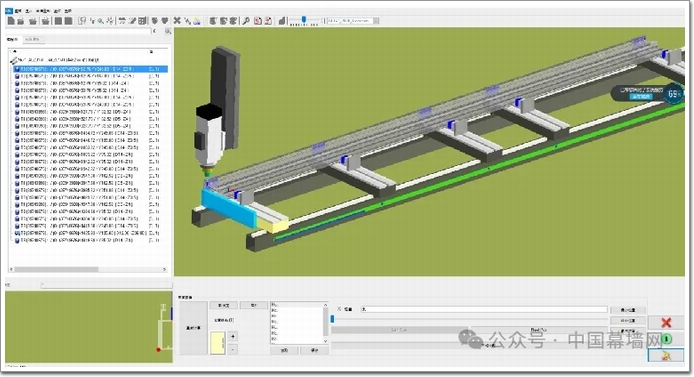694x377 pixels.
Task: Switch to the second tab in the left panel
Action: coord(32,39)
